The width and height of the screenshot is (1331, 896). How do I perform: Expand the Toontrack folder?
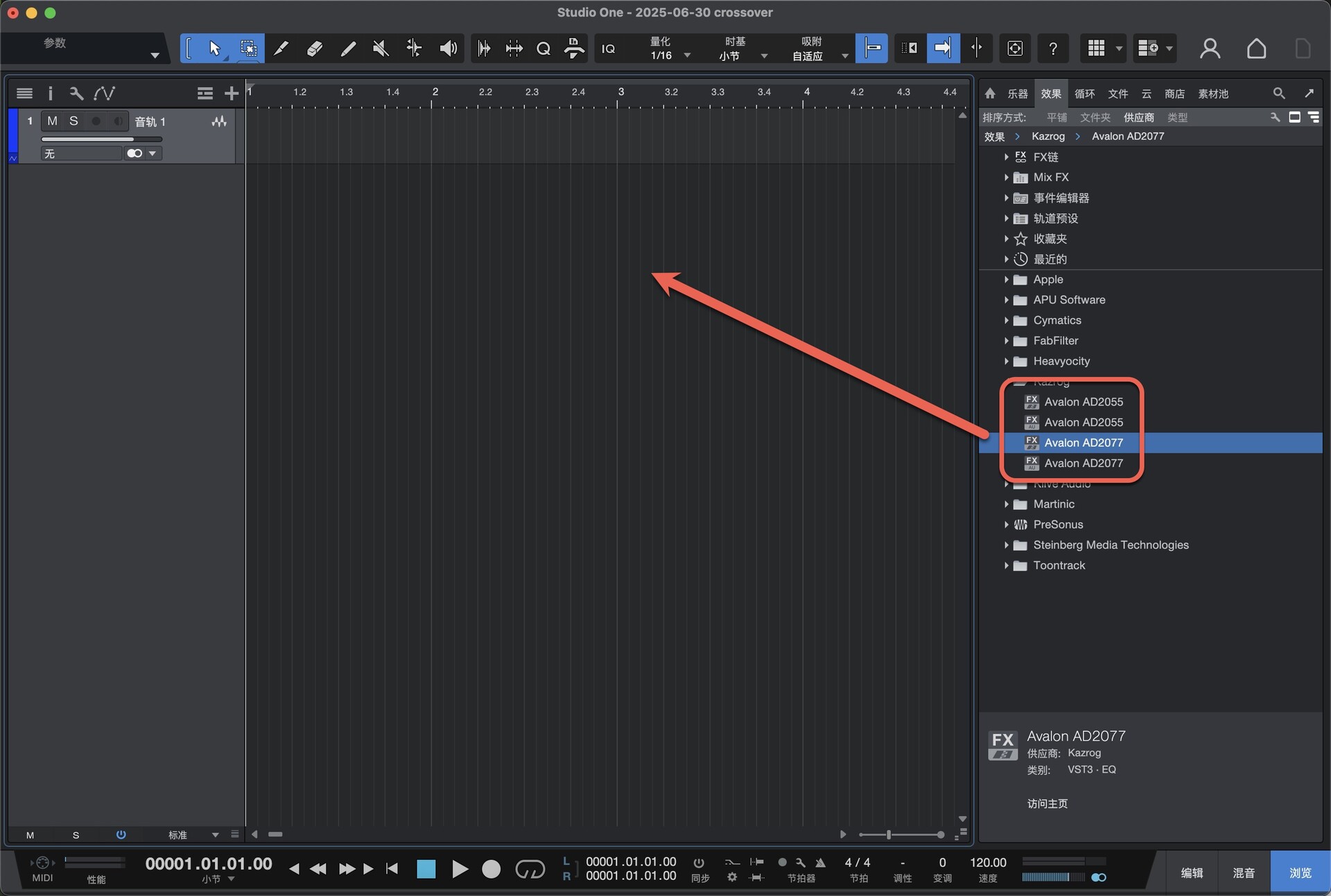click(1006, 565)
